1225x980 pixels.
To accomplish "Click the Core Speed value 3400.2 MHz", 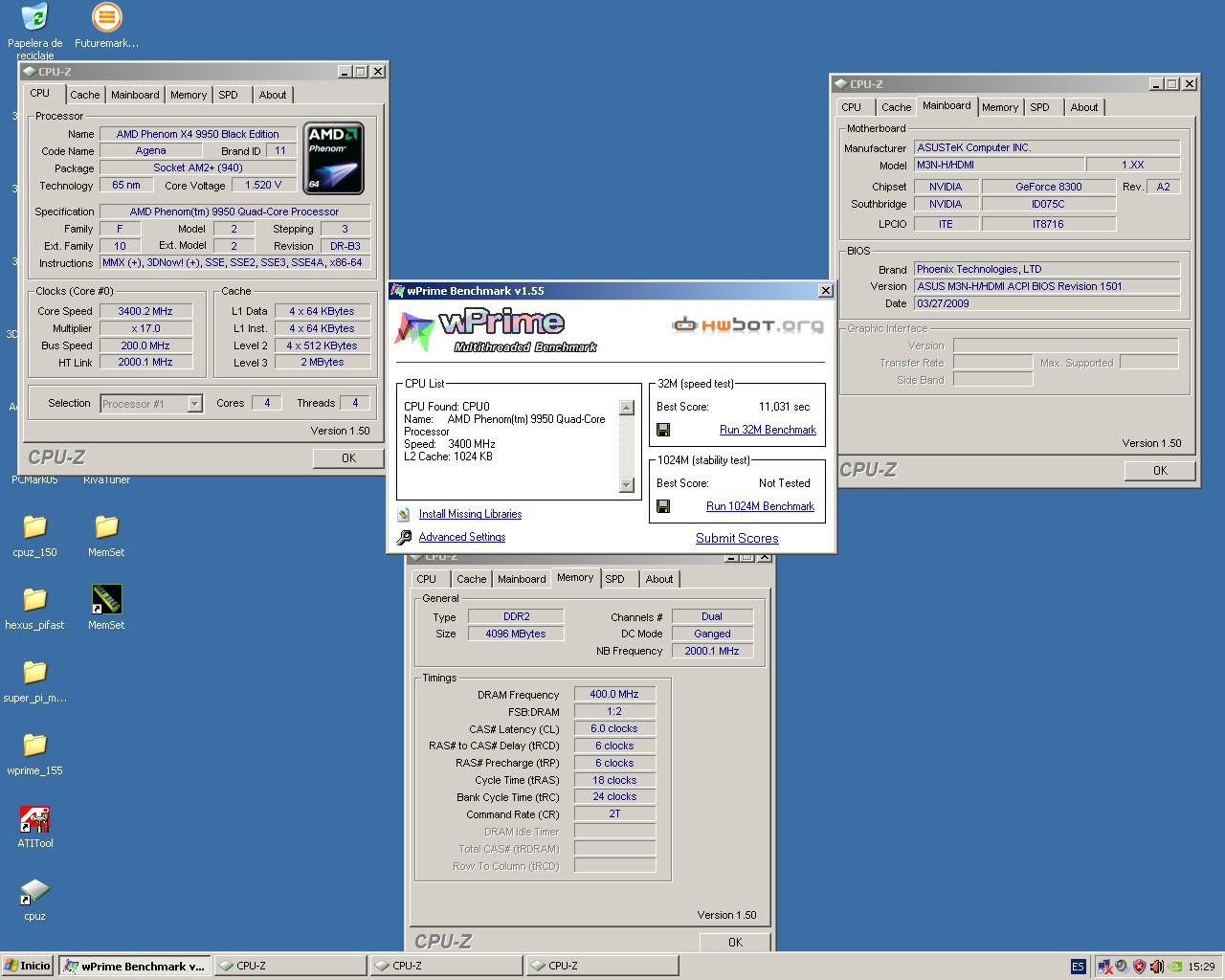I will tap(145, 311).
